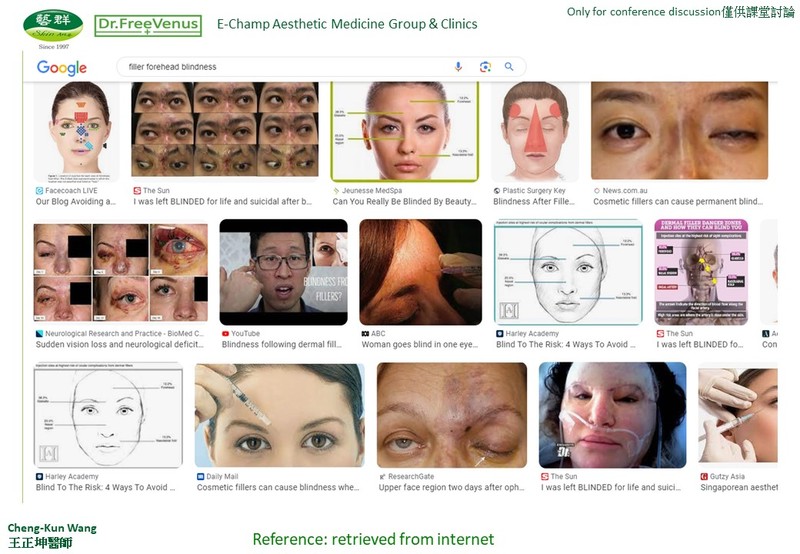Click the Google logo

(x=62, y=68)
